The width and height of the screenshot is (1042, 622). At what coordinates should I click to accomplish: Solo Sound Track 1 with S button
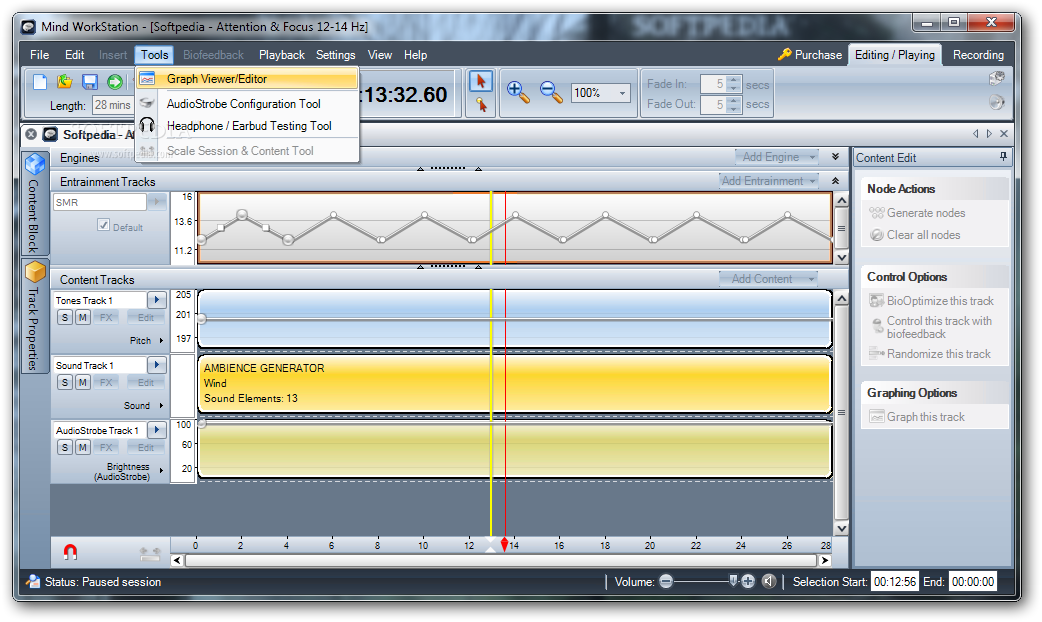pos(64,383)
